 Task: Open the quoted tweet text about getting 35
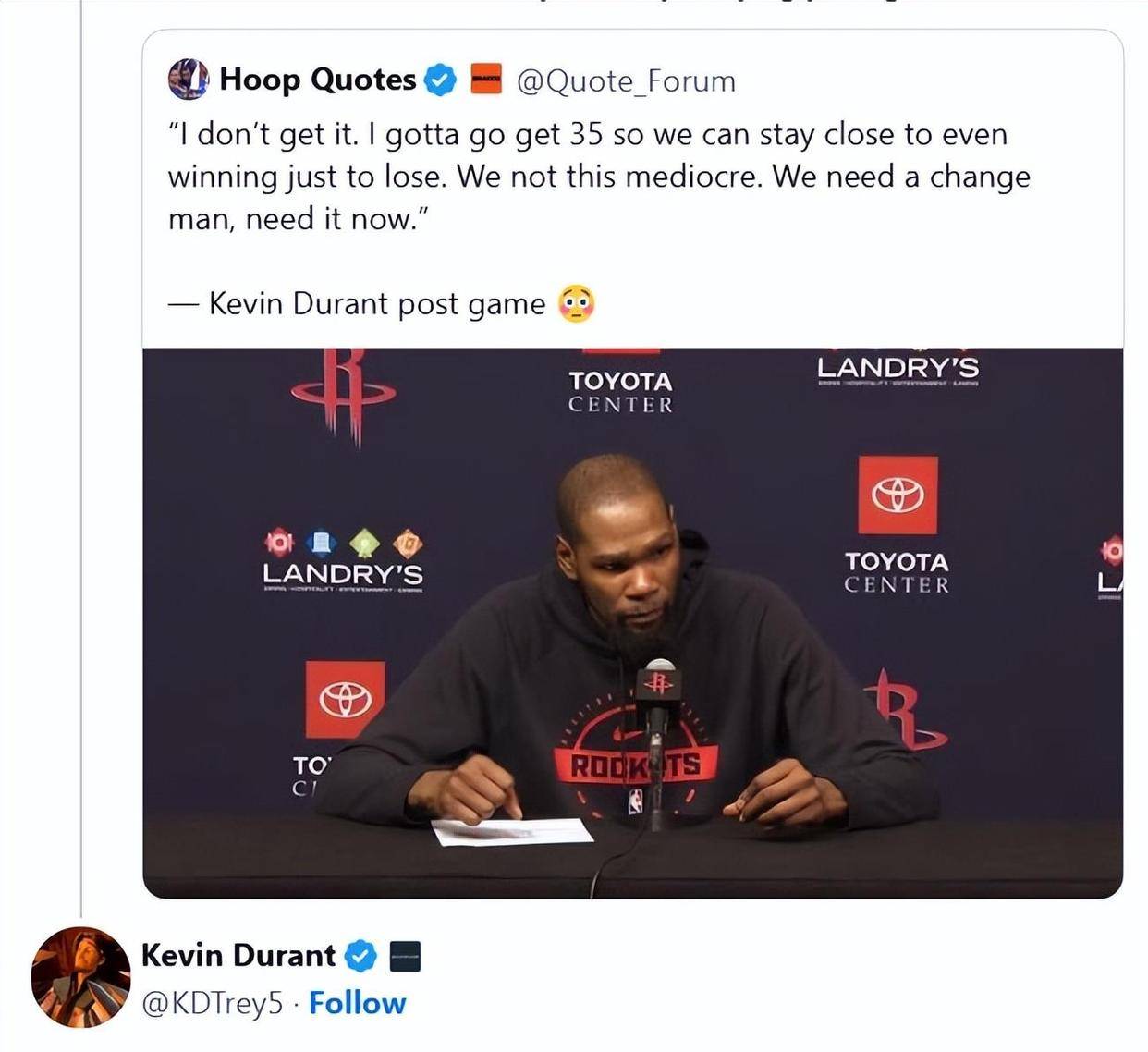click(x=599, y=177)
